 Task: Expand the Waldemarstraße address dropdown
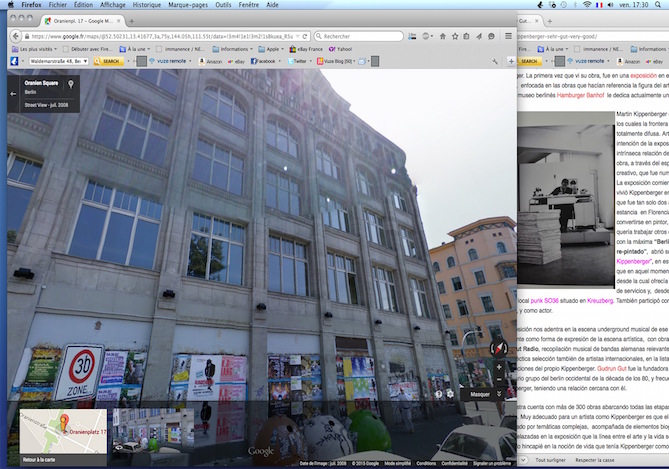pyautogui.click(x=85, y=61)
